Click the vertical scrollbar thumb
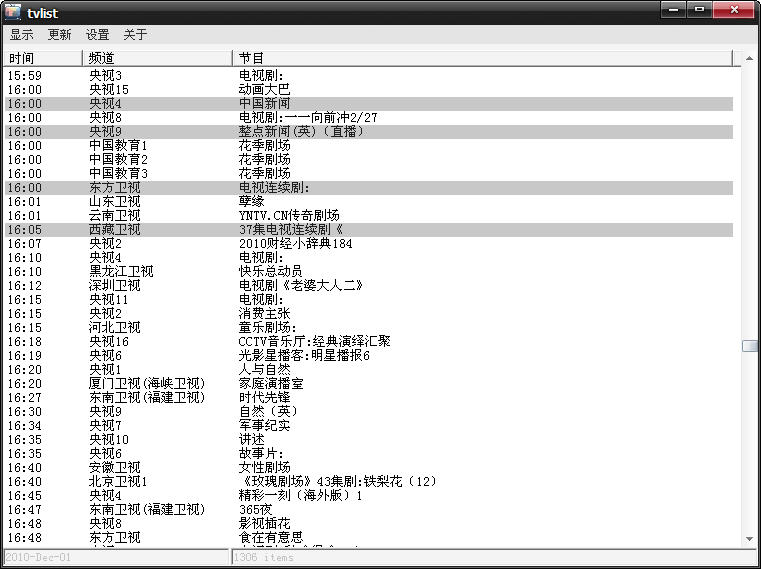 (x=750, y=346)
